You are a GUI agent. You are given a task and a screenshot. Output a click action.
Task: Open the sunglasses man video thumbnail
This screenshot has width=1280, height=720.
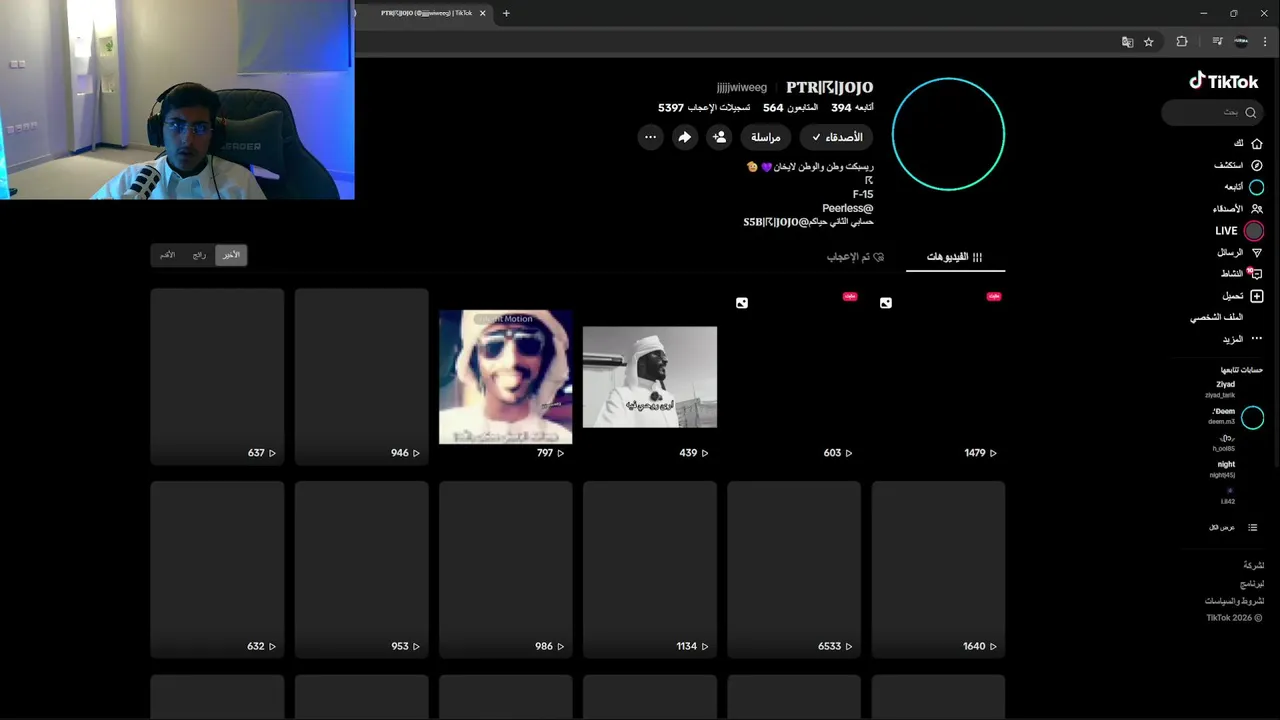(x=506, y=377)
